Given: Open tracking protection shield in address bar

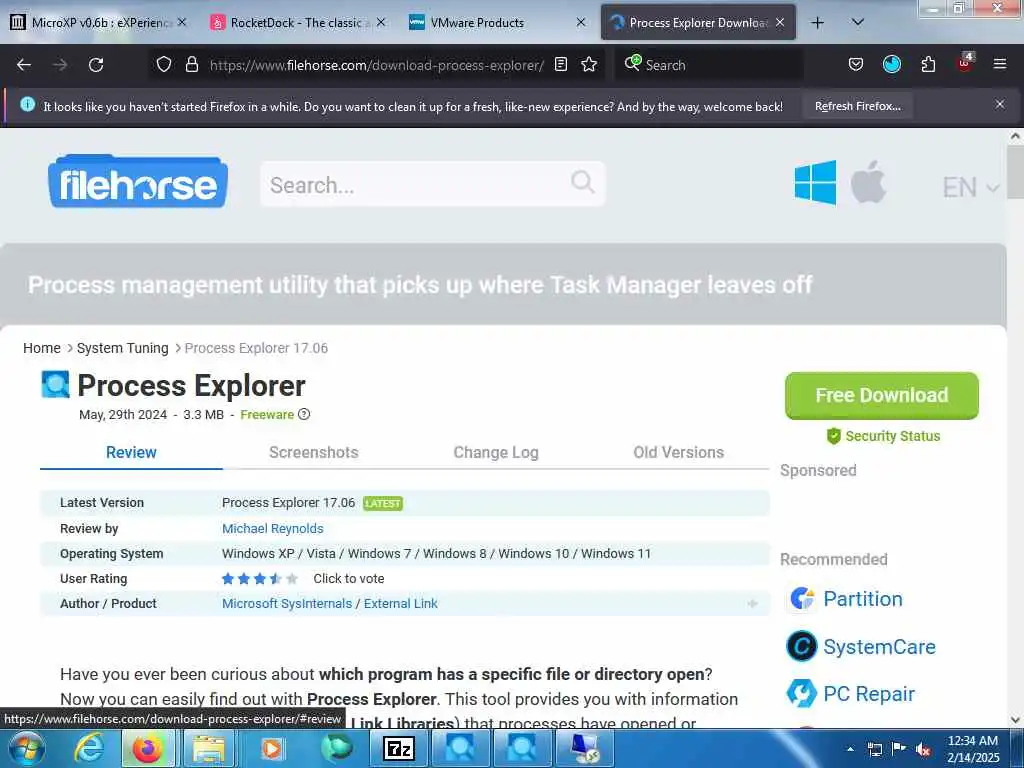Looking at the screenshot, I should (164, 65).
